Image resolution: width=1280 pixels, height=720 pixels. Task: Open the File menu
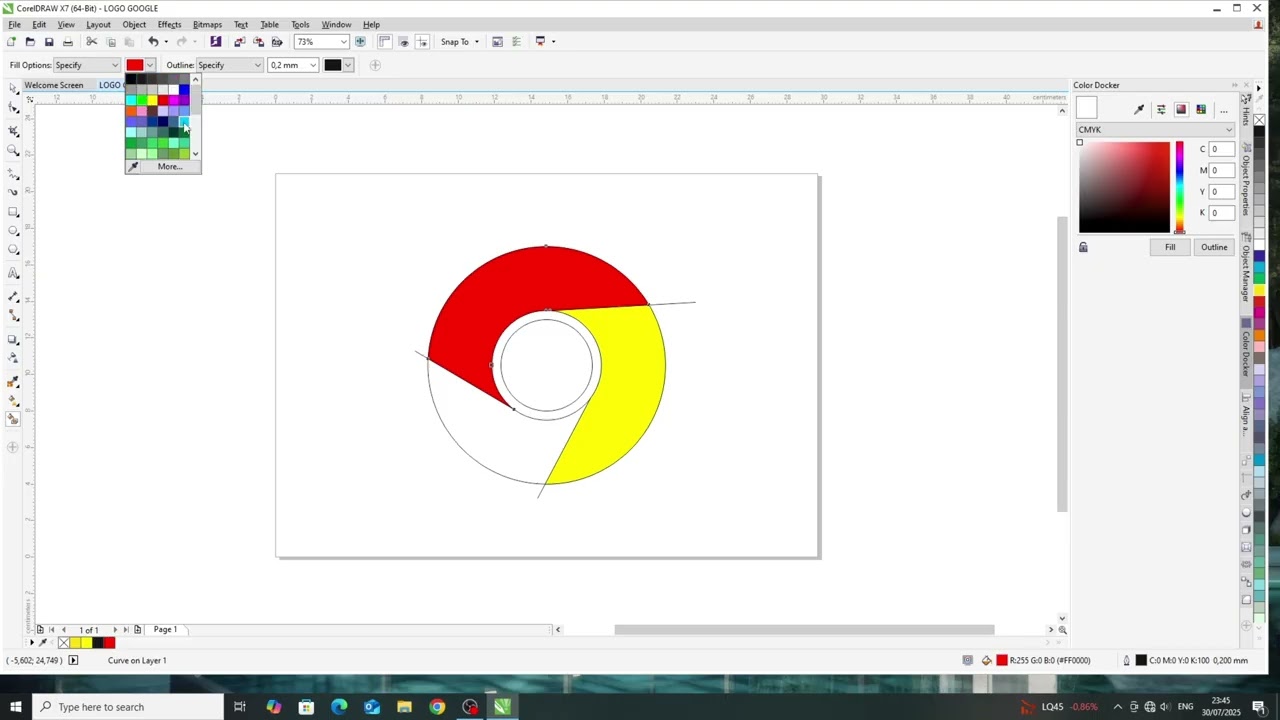[x=15, y=24]
